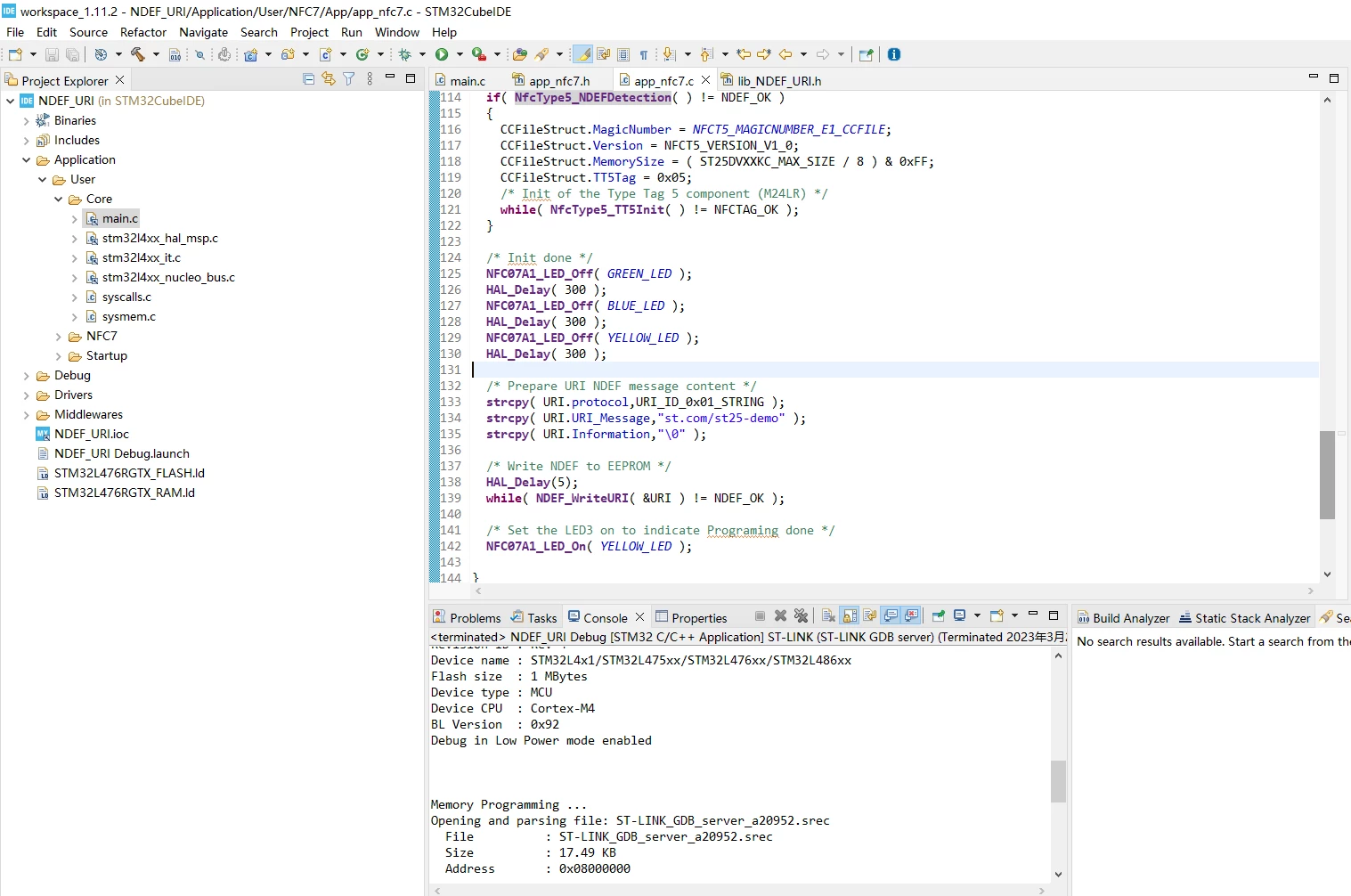Switch to main.c editor tab

point(460,80)
